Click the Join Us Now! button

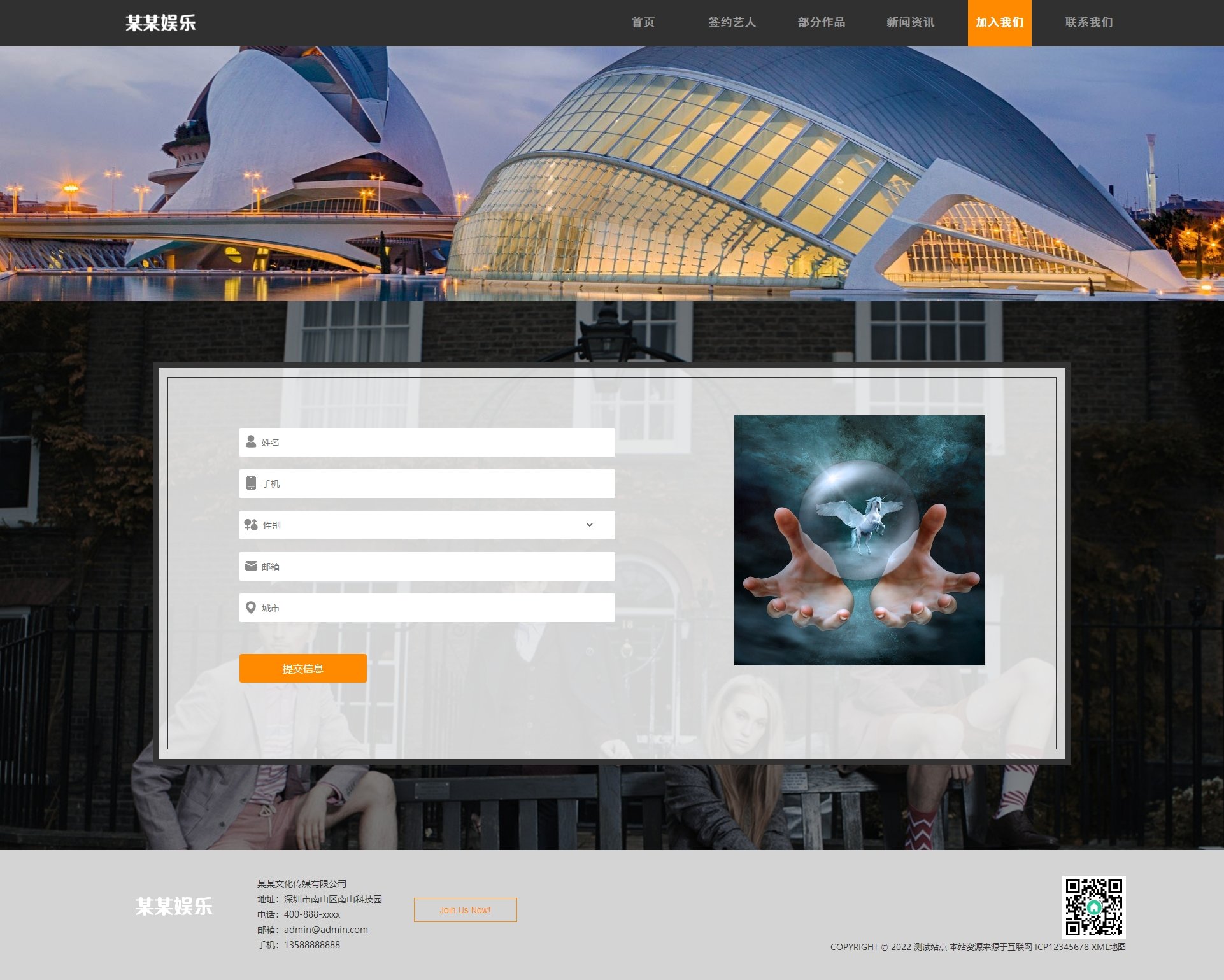(465, 910)
